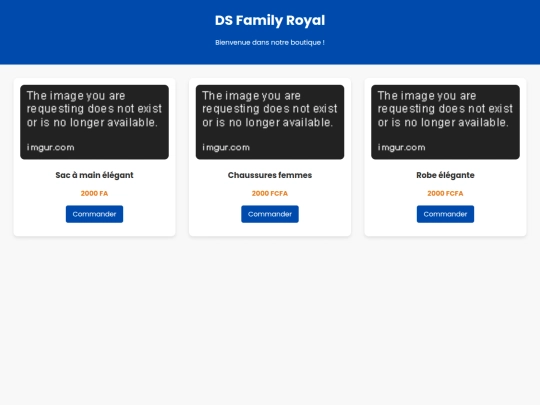Select the Bienvenue dans notre boutique subtitle
Image resolution: width=540 pixels, height=405 pixels.
click(270, 42)
